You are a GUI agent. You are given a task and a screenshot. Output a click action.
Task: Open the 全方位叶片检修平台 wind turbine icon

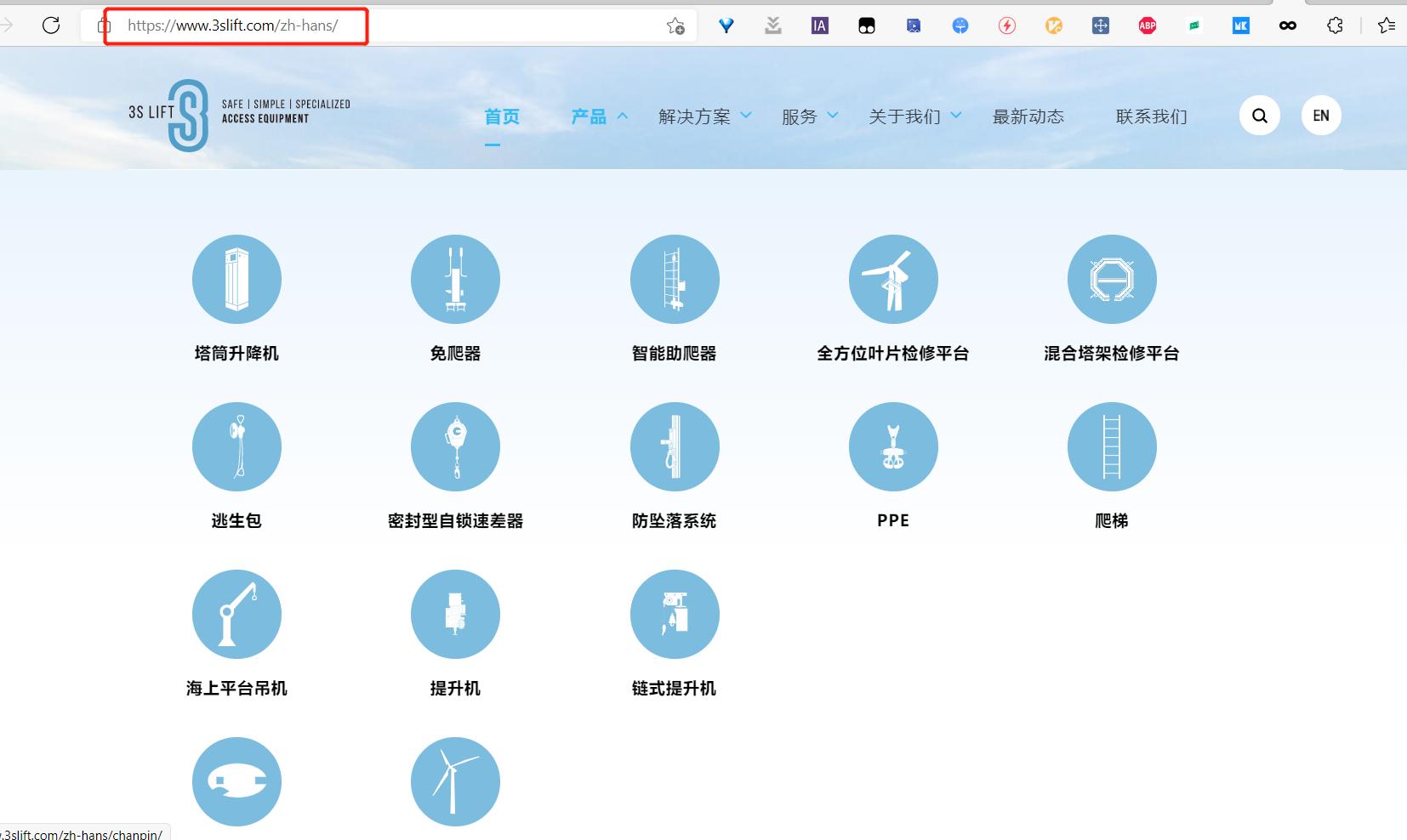click(893, 279)
